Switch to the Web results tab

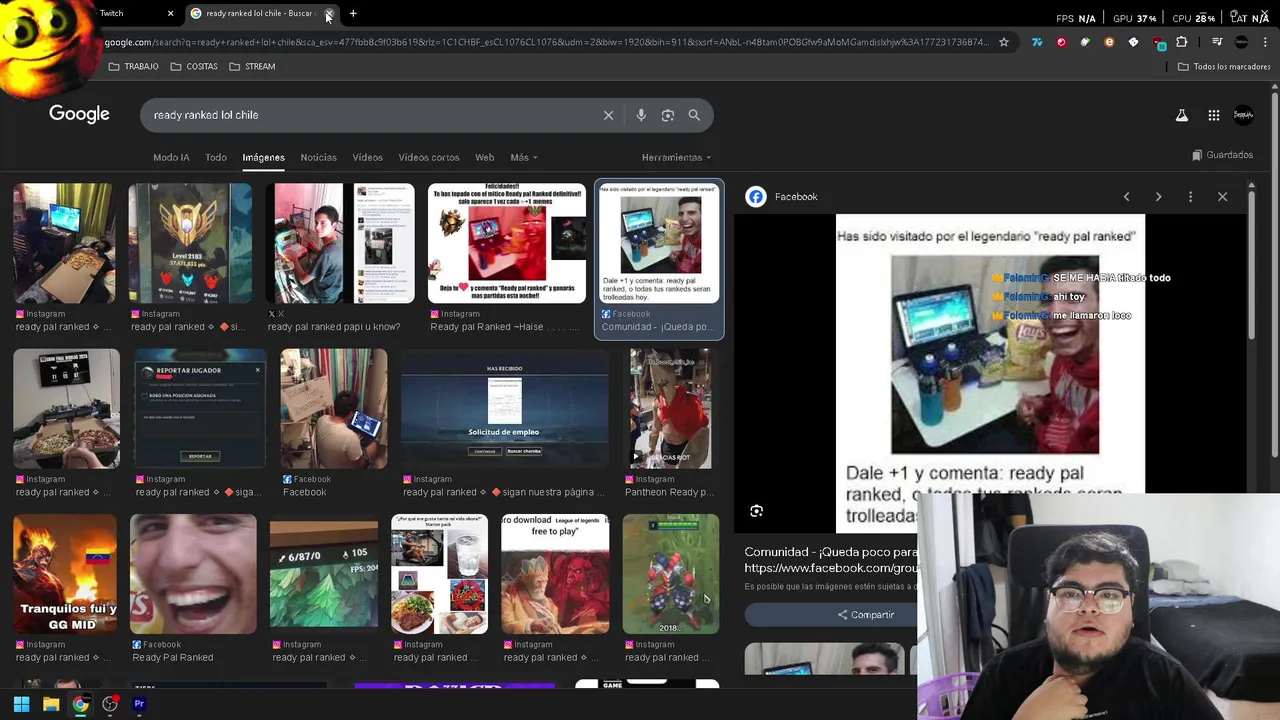pos(485,157)
